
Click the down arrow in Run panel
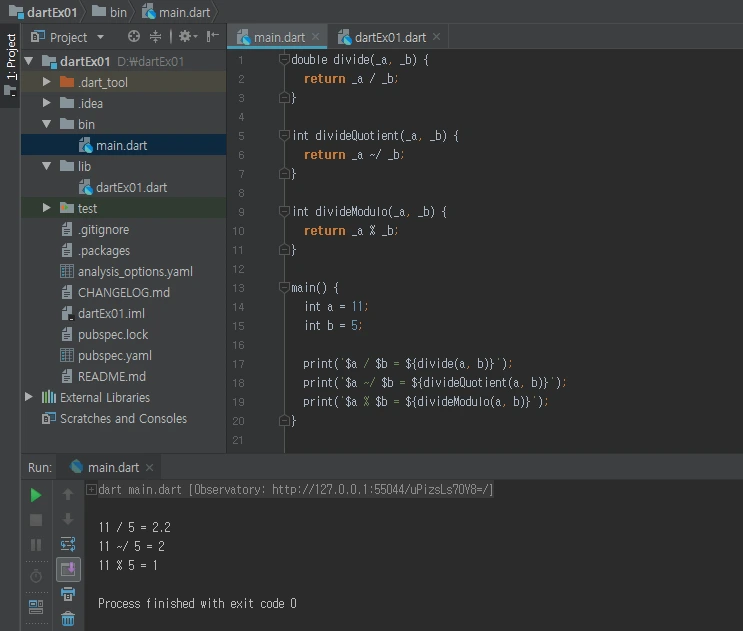point(68,519)
